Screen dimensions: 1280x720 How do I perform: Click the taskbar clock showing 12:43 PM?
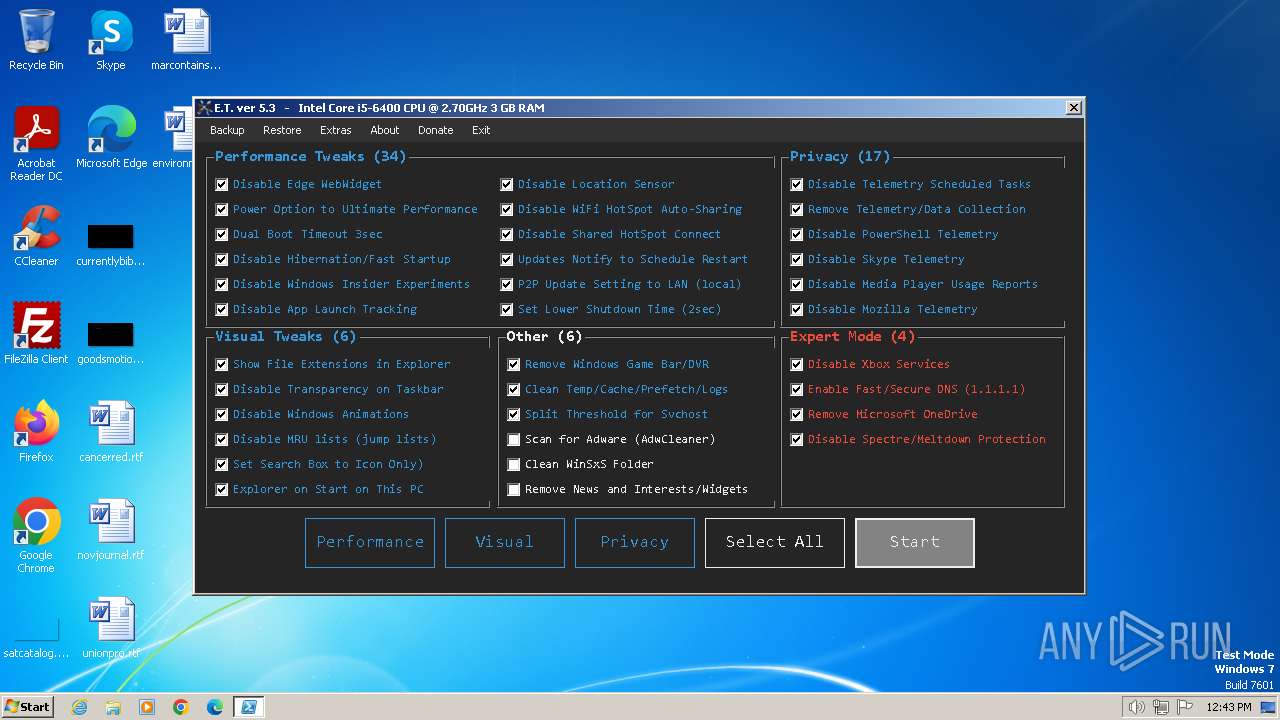[1229, 707]
